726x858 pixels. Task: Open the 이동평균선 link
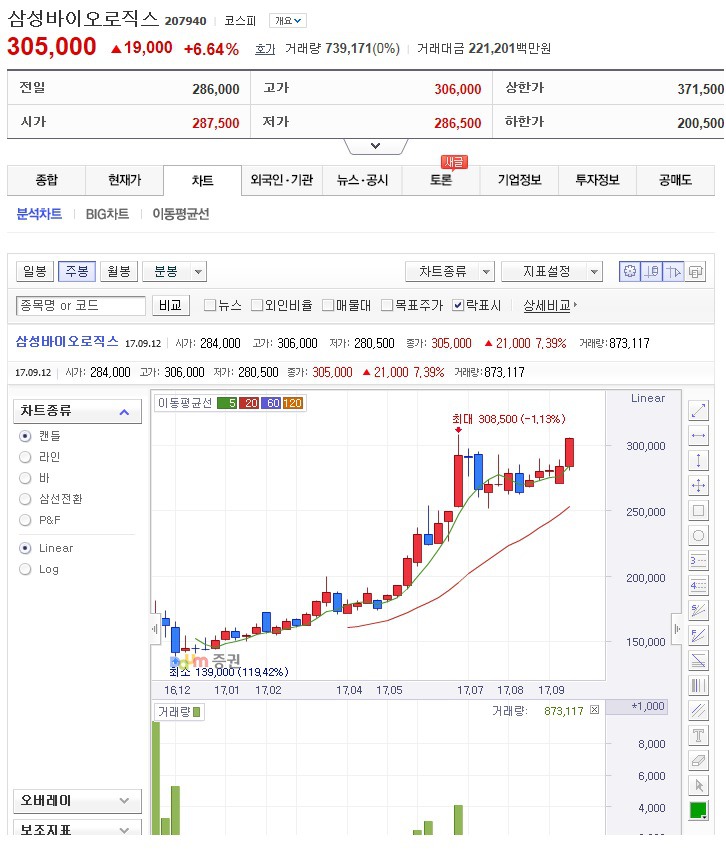tap(181, 214)
